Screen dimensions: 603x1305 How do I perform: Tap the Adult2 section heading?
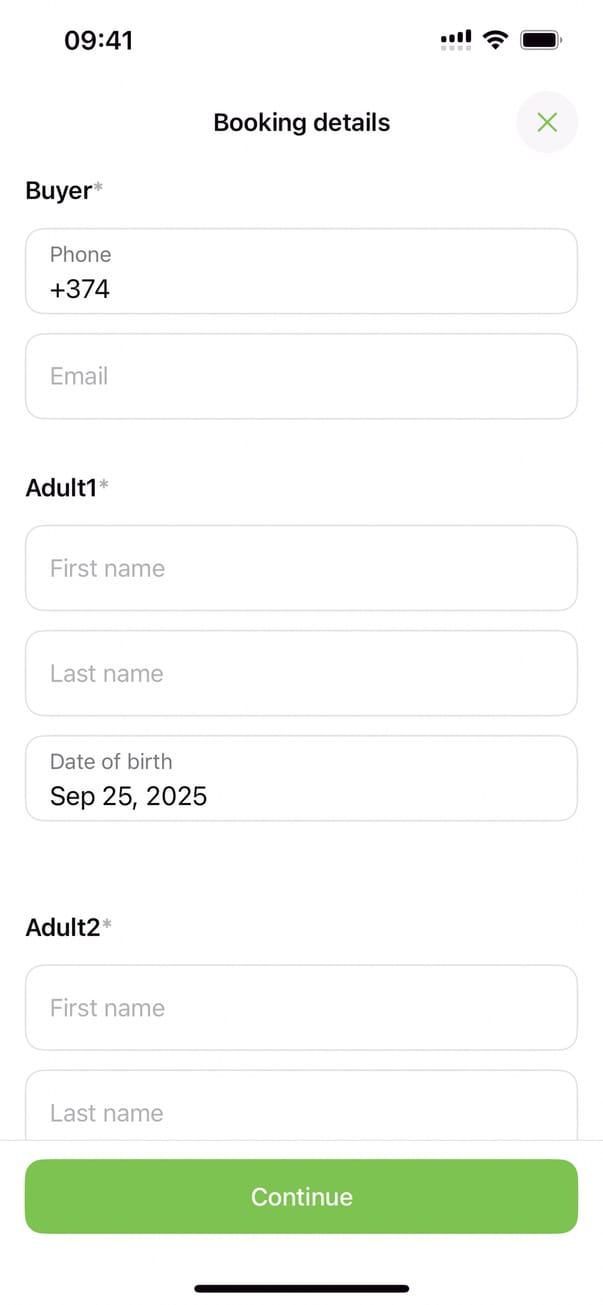tap(64, 928)
